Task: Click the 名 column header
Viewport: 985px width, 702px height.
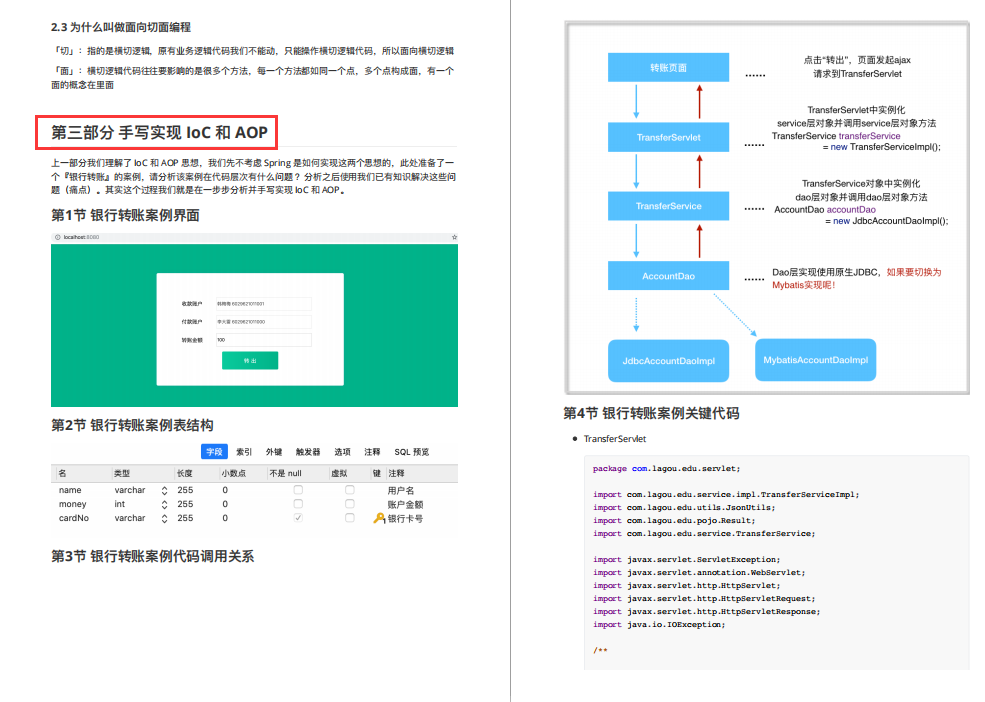Action: pyautogui.click(x=62, y=473)
